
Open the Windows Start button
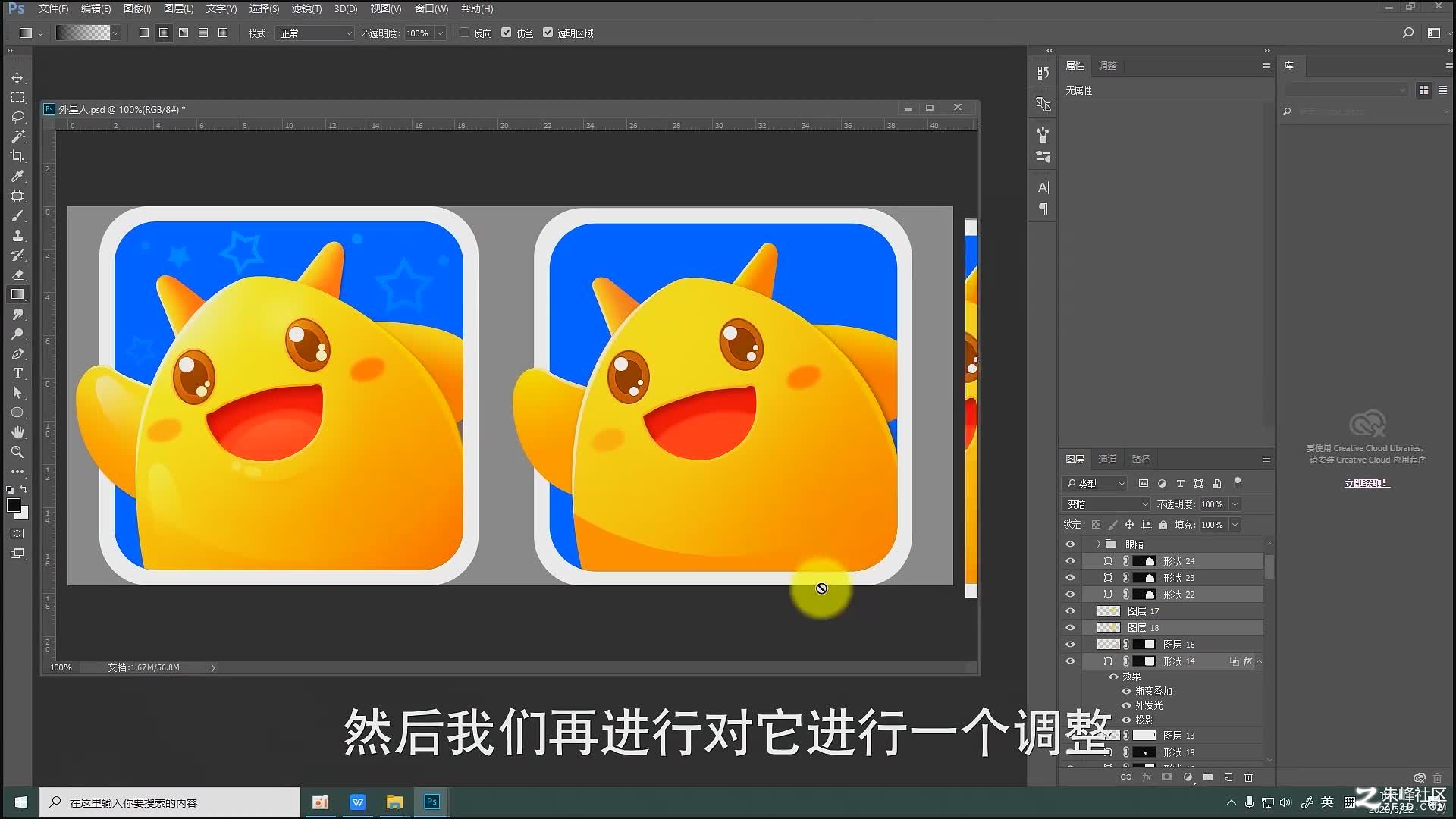click(21, 802)
